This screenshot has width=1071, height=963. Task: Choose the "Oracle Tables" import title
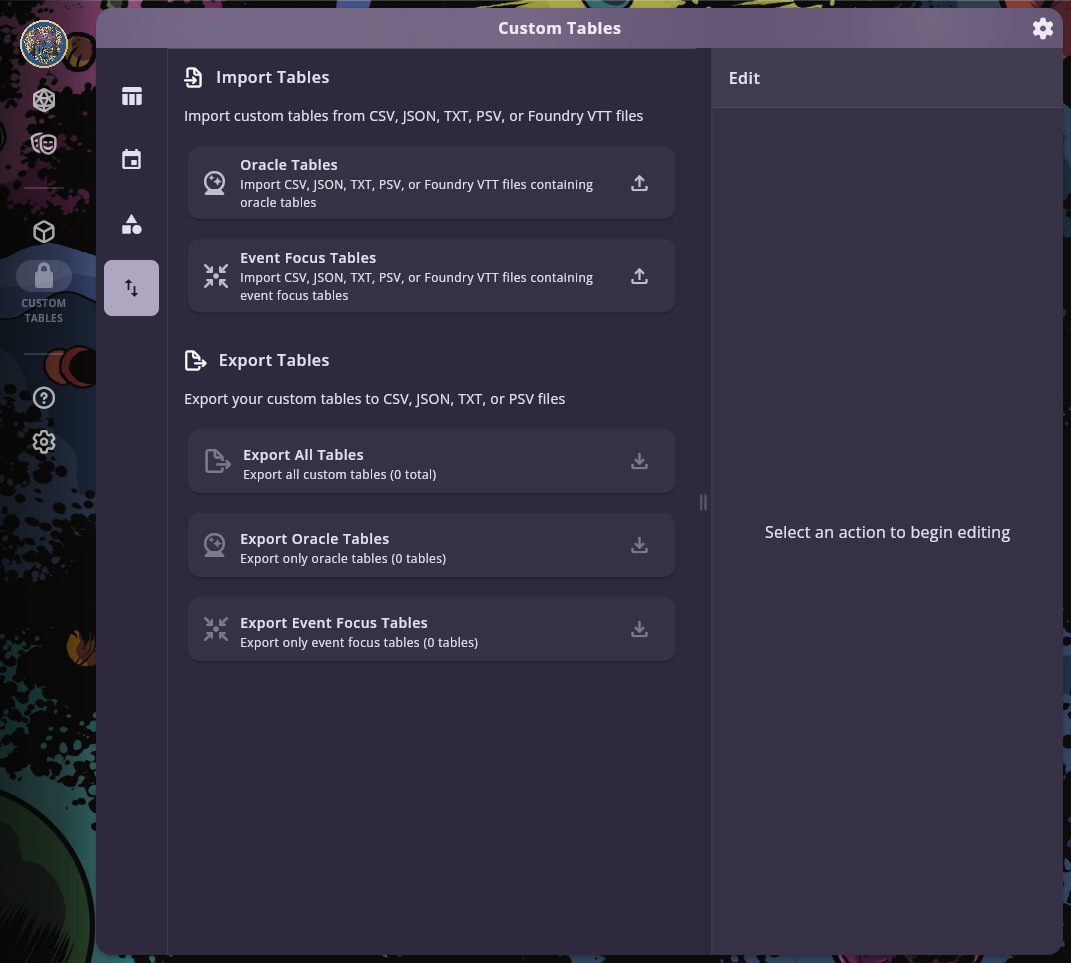(289, 165)
